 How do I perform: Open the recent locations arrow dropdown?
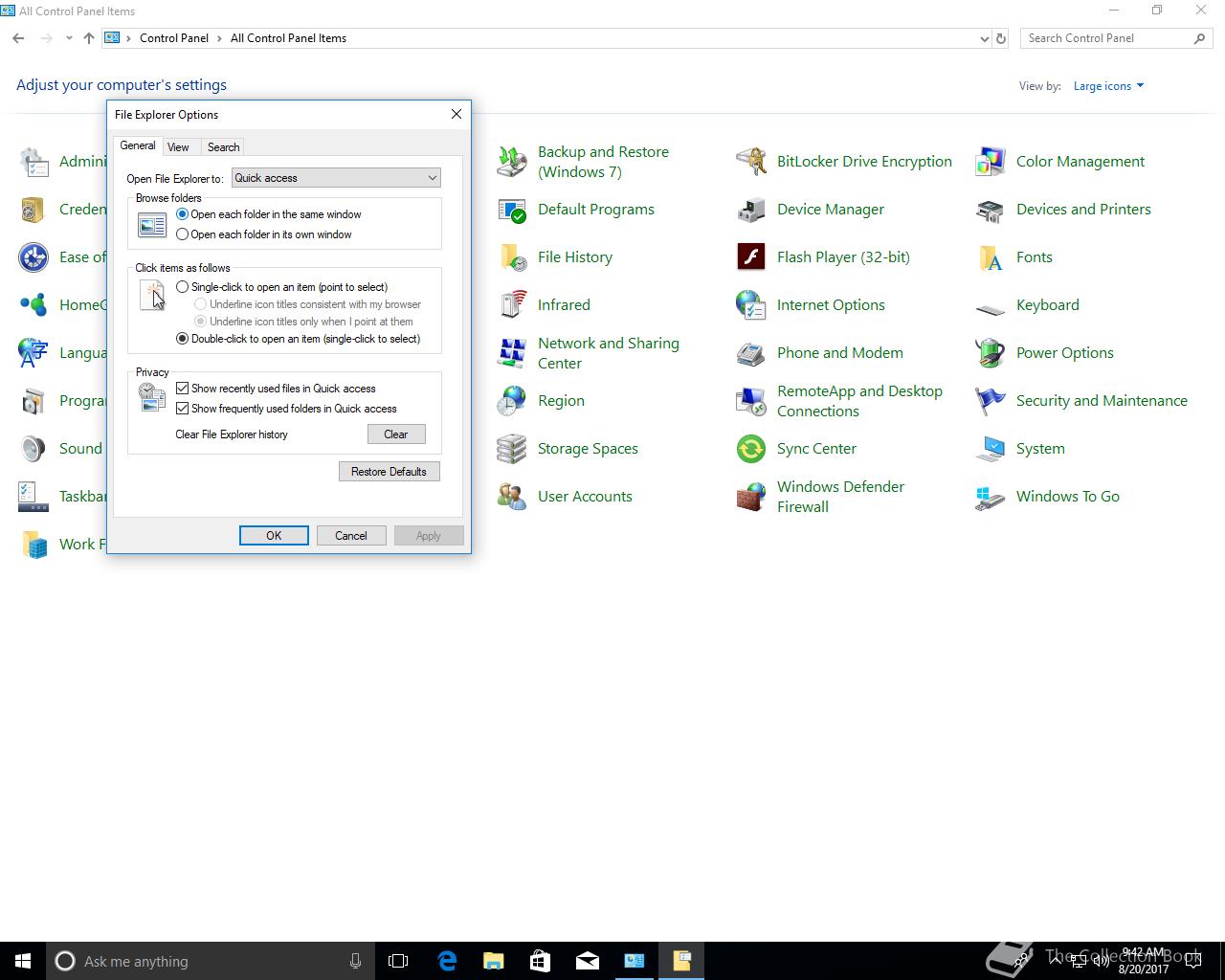[x=69, y=38]
